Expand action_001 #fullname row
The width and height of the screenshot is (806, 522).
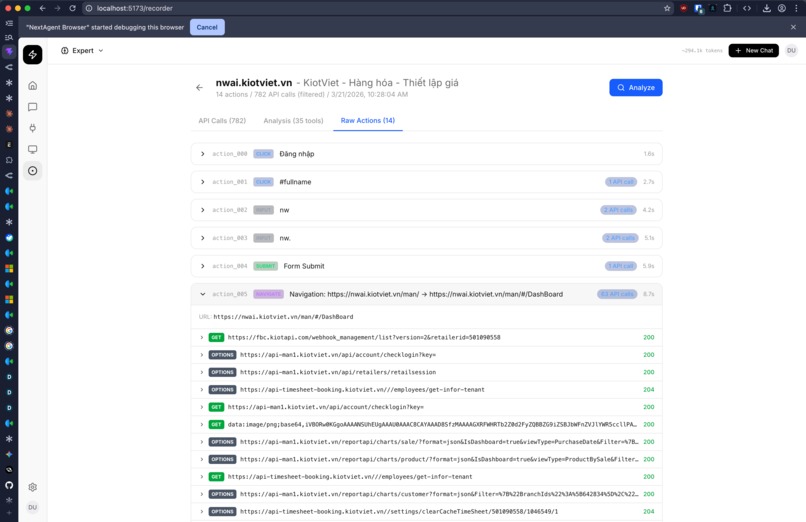[426, 182]
